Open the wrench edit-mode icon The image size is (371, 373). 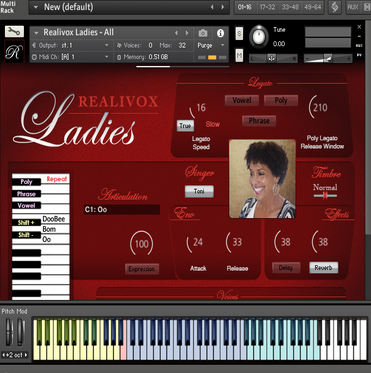[x=14, y=31]
